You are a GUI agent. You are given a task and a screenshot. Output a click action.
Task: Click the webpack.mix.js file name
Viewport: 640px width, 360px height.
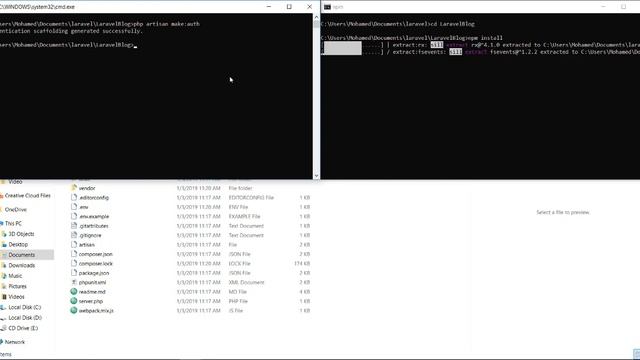[x=96, y=311]
